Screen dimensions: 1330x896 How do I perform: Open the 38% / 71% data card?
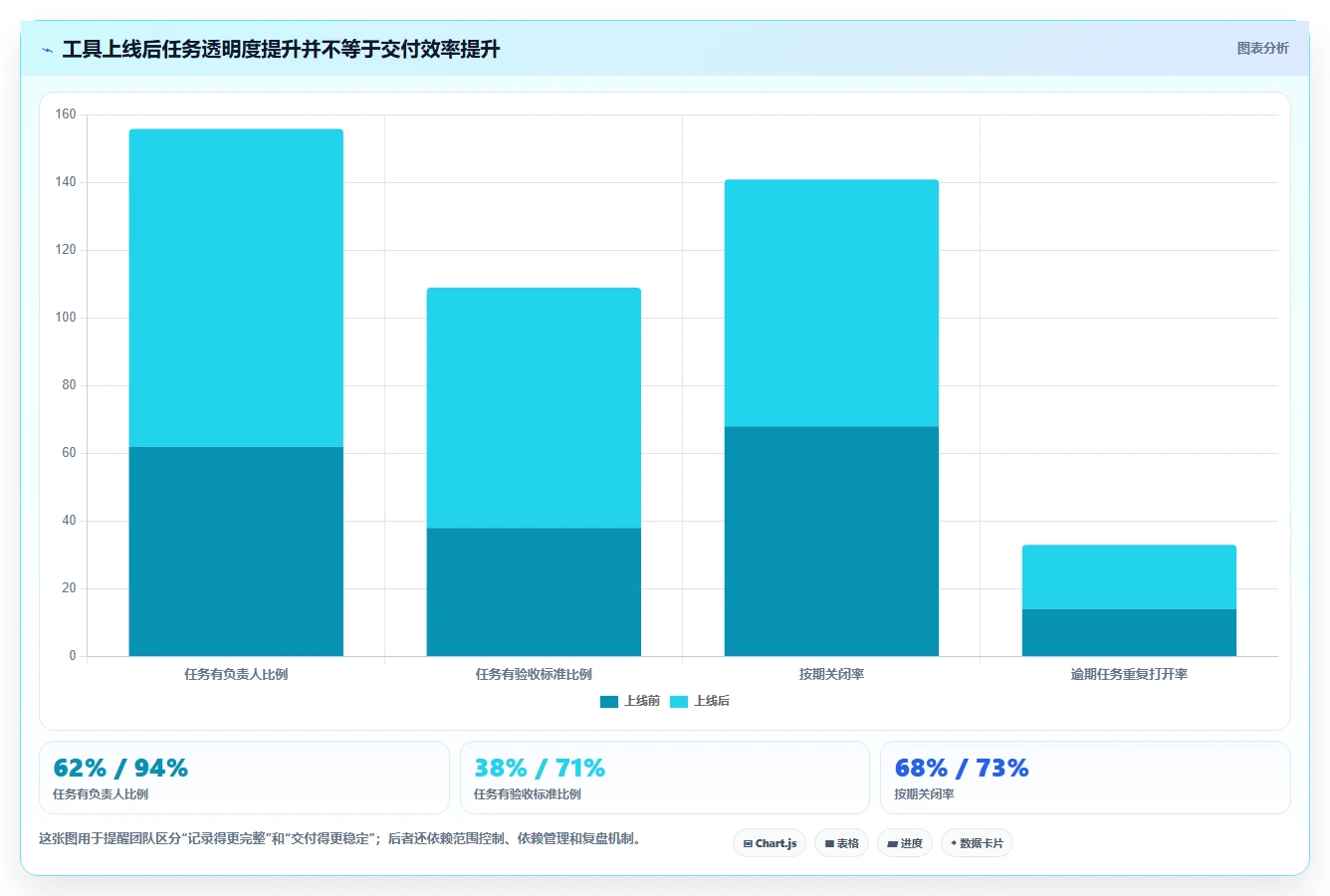point(665,778)
